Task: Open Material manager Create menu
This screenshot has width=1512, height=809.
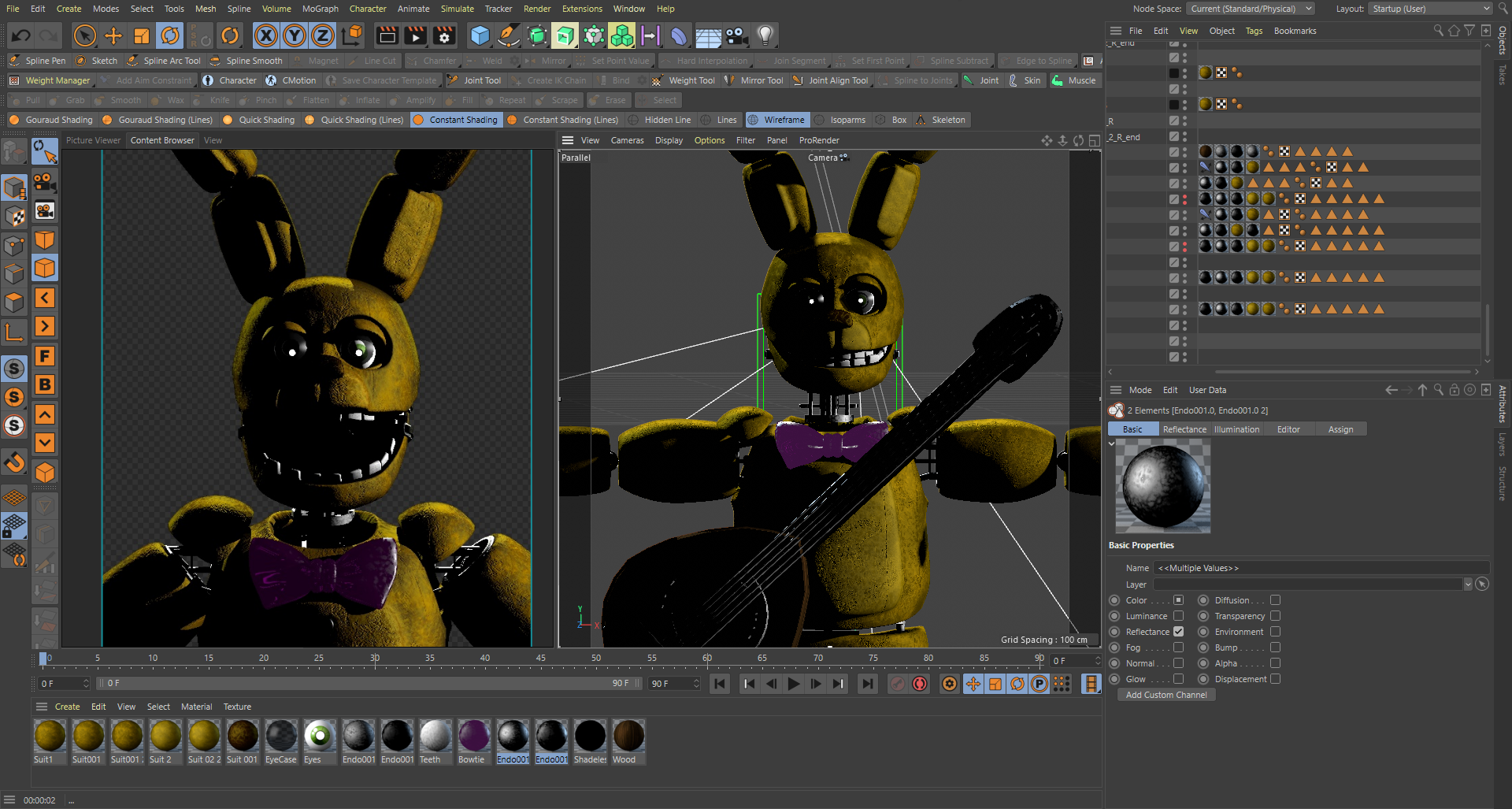Action: click(x=67, y=707)
